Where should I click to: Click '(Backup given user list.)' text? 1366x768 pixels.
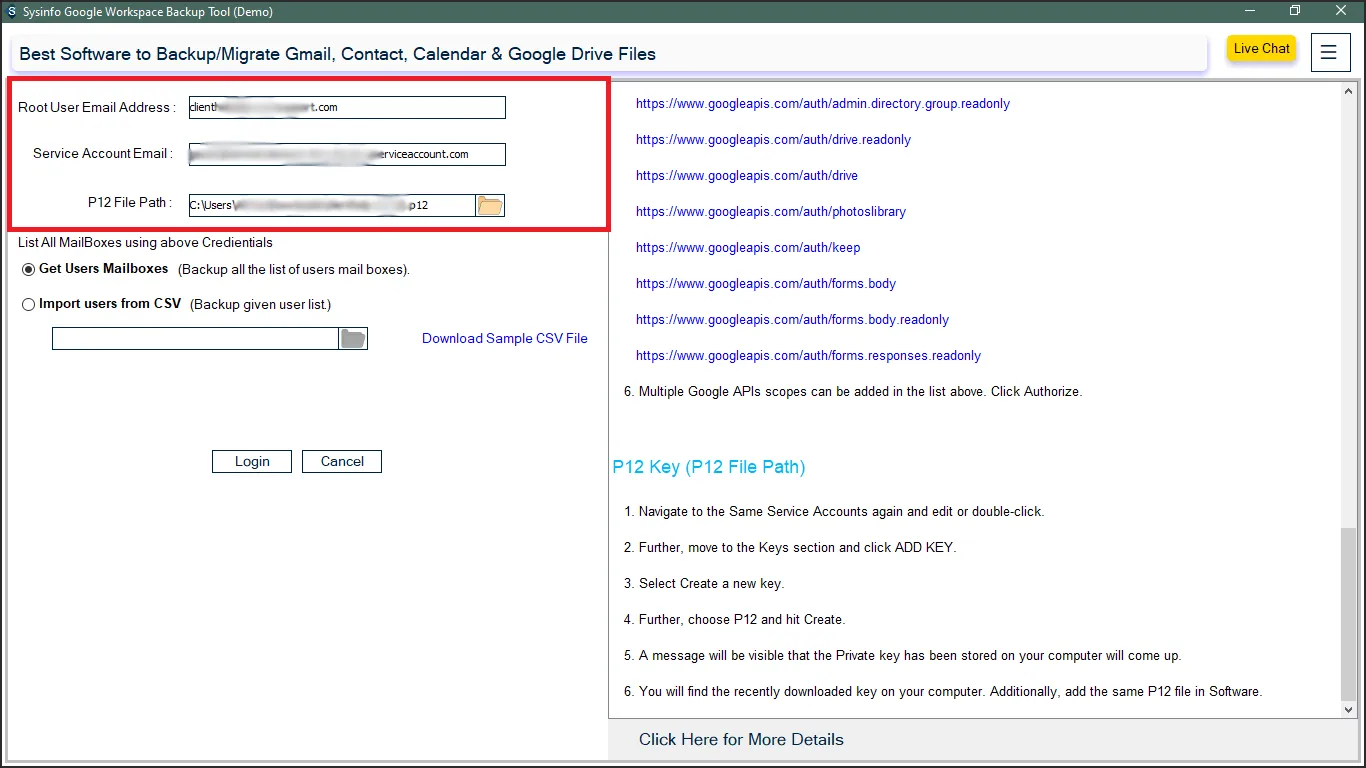260,304
